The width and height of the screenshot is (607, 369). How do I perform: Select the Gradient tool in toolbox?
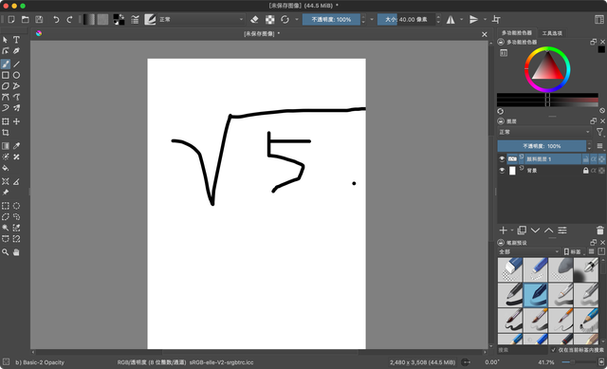(5, 146)
